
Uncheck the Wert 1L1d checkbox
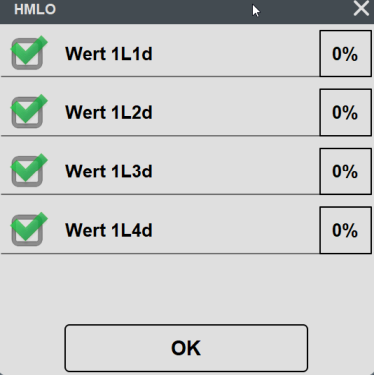(27, 54)
